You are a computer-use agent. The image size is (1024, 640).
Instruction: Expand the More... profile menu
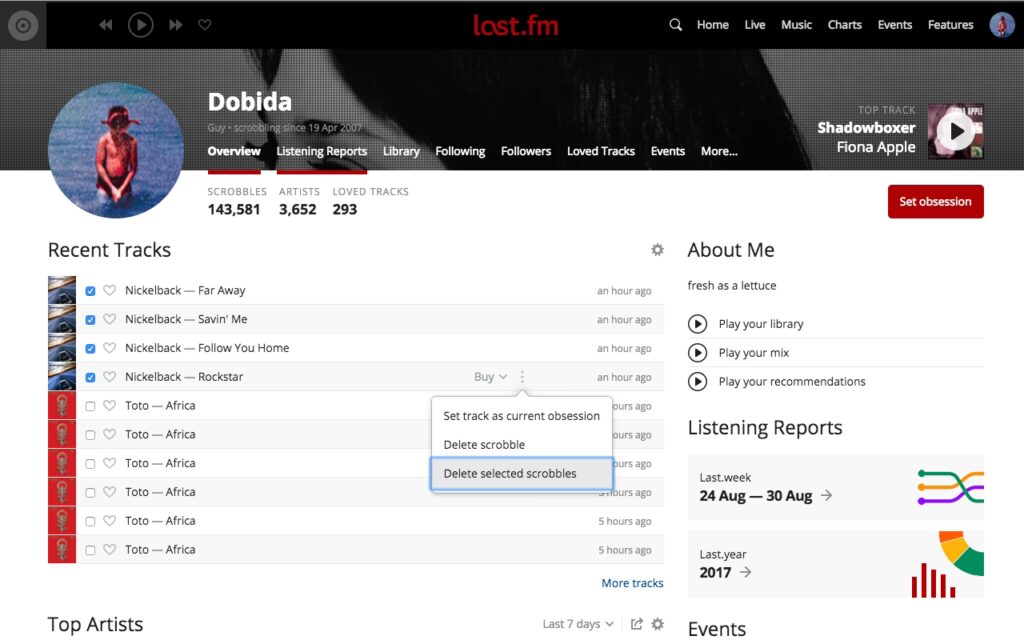click(719, 151)
